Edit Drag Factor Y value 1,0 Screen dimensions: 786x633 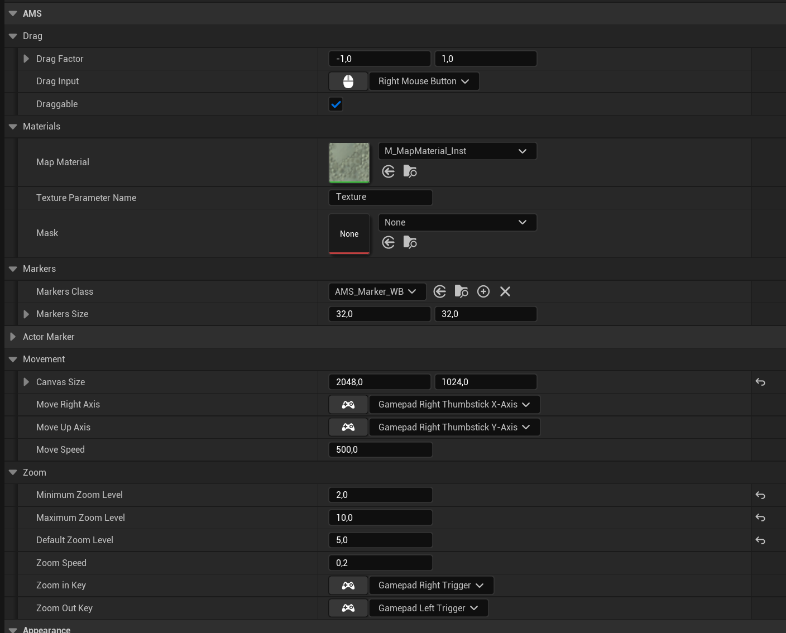485,59
